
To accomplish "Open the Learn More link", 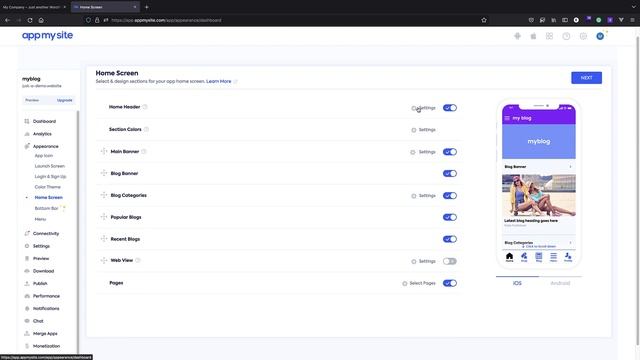I will 218,81.
